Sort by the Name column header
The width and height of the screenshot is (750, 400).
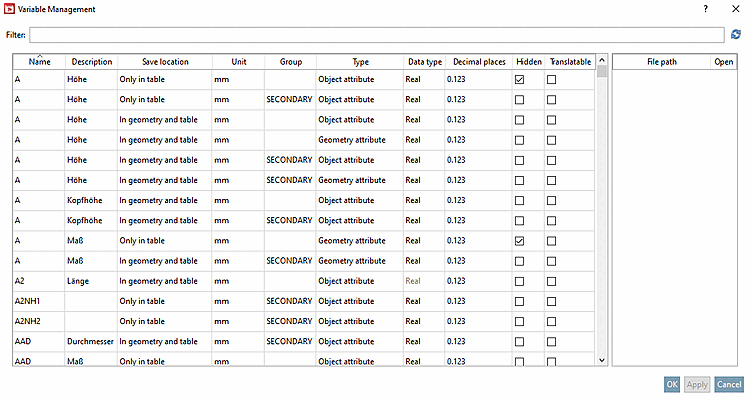[39, 62]
